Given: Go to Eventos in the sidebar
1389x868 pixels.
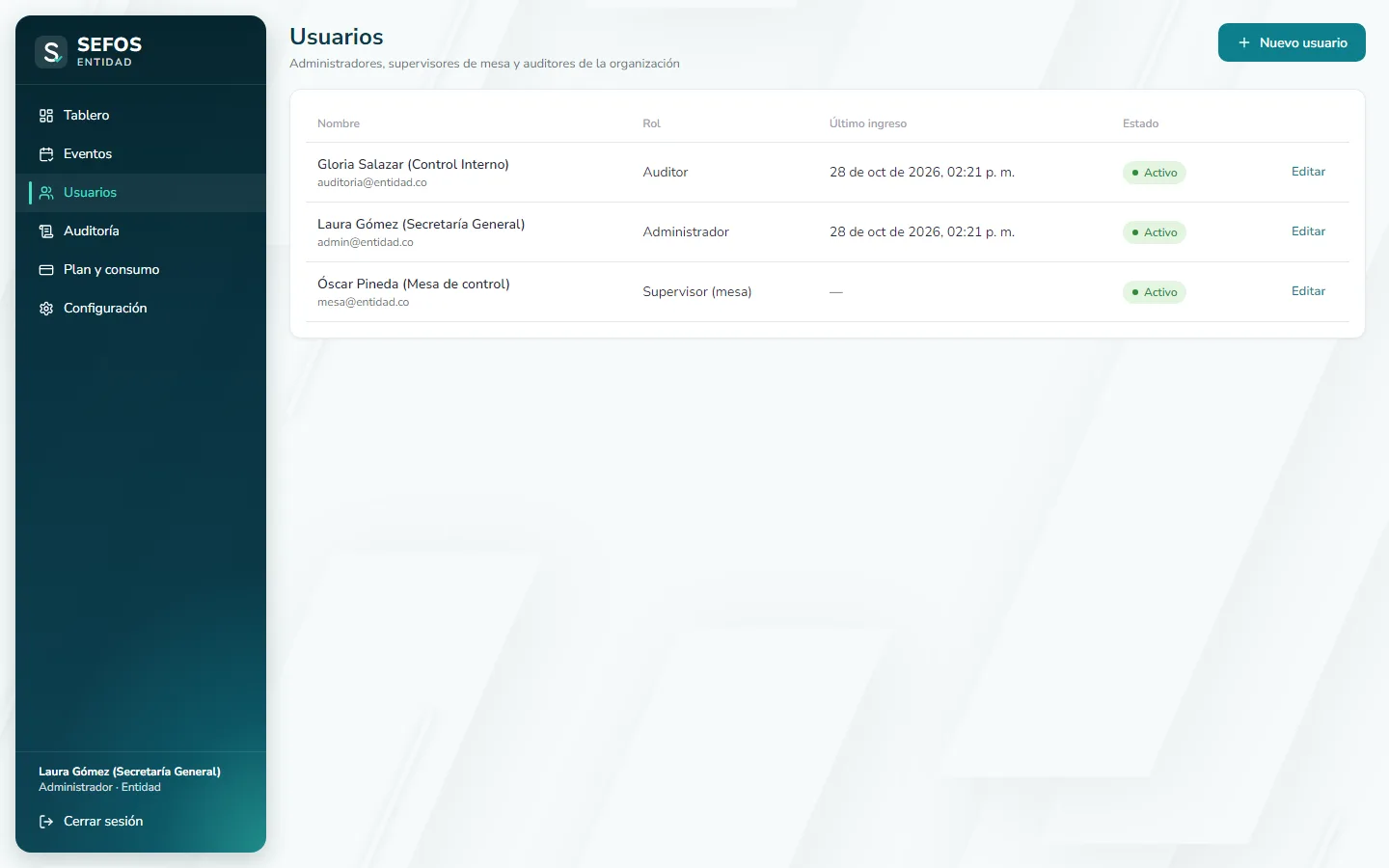Looking at the screenshot, I should (x=141, y=154).
